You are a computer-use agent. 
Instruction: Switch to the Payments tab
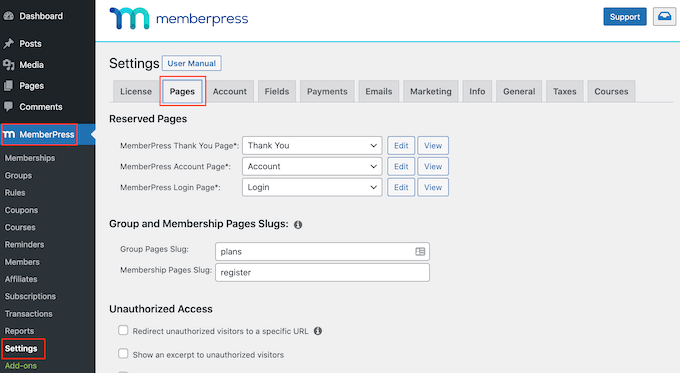point(327,92)
